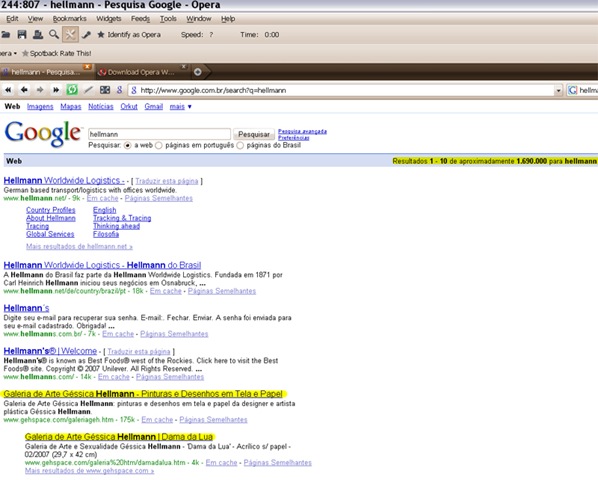Reload page with green refresh icon
The image size is (598, 480).
click(72, 90)
